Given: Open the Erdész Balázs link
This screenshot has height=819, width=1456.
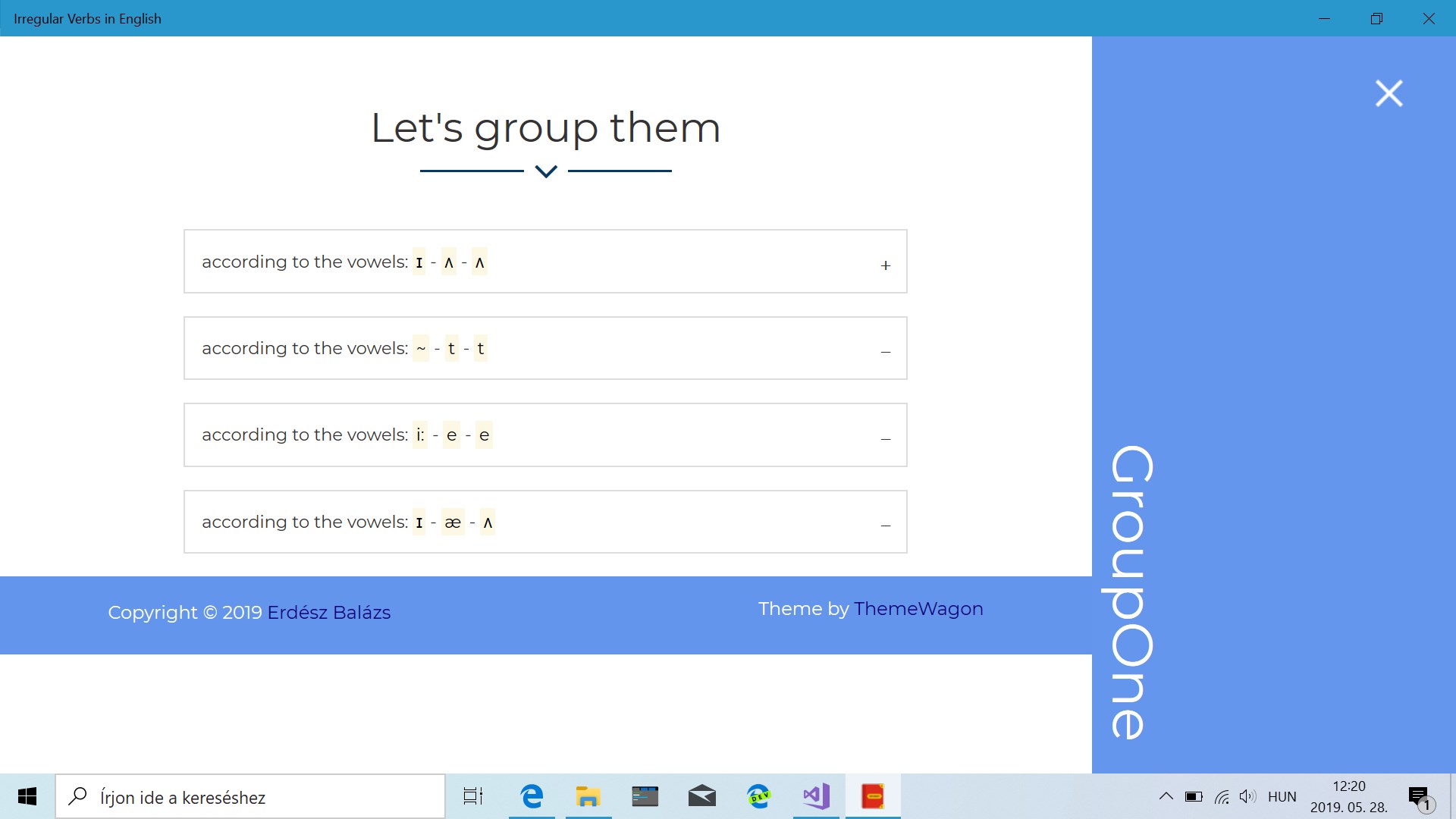Looking at the screenshot, I should (328, 613).
